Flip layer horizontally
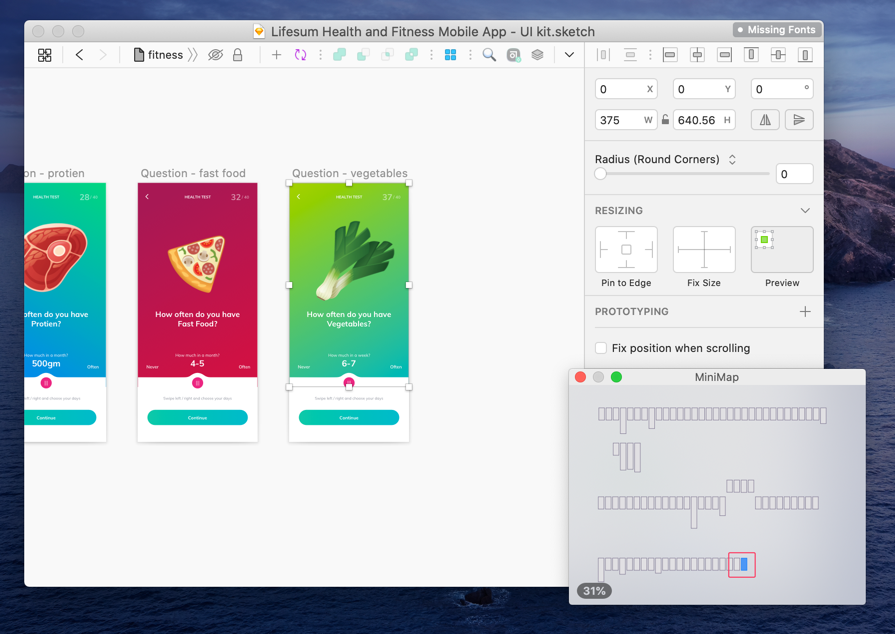Image resolution: width=895 pixels, height=634 pixels. pos(765,120)
